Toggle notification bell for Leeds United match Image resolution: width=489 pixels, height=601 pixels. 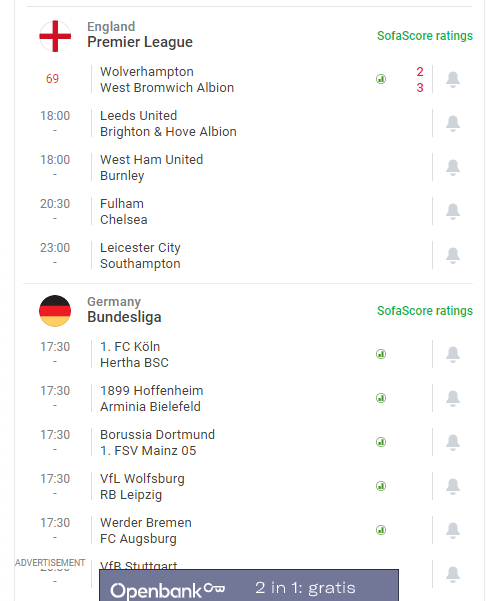[453, 123]
